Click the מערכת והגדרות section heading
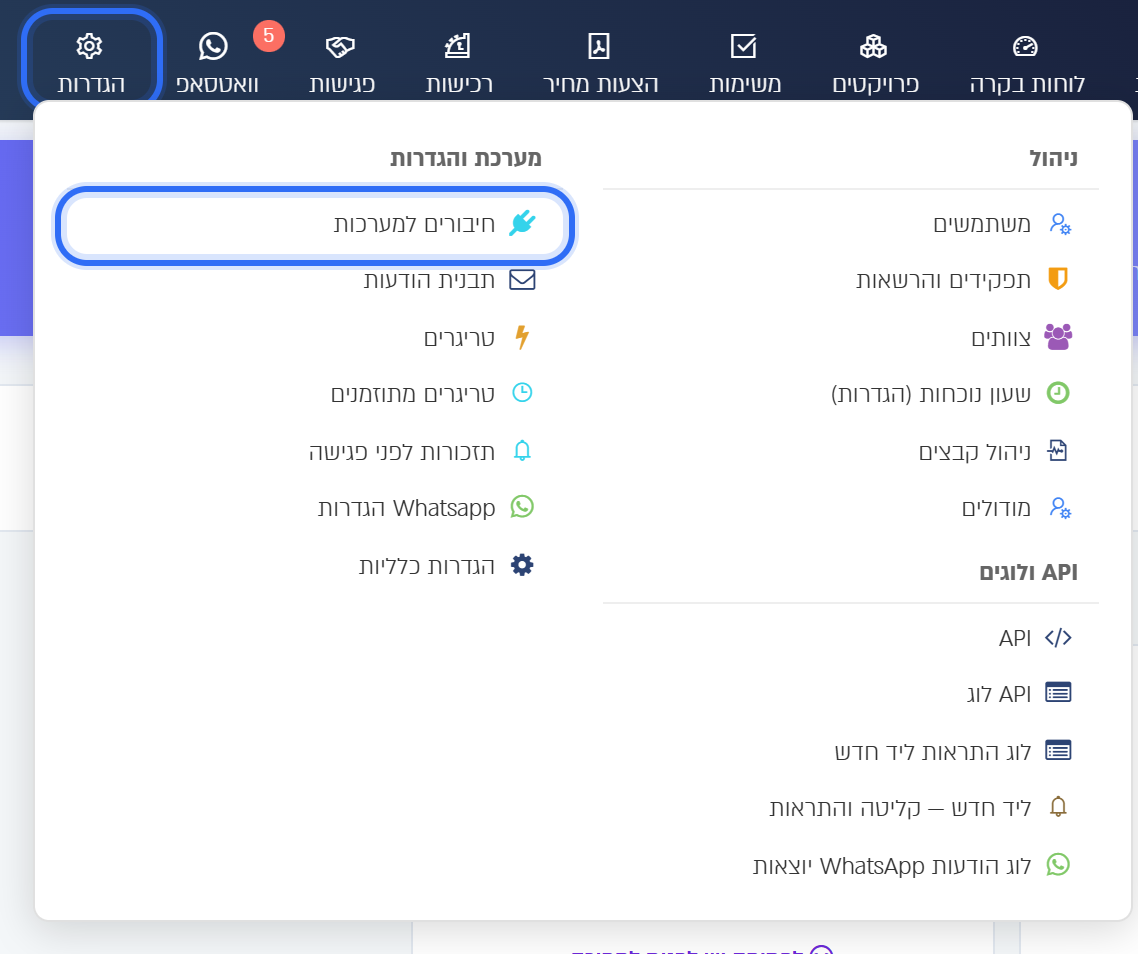 (x=466, y=158)
